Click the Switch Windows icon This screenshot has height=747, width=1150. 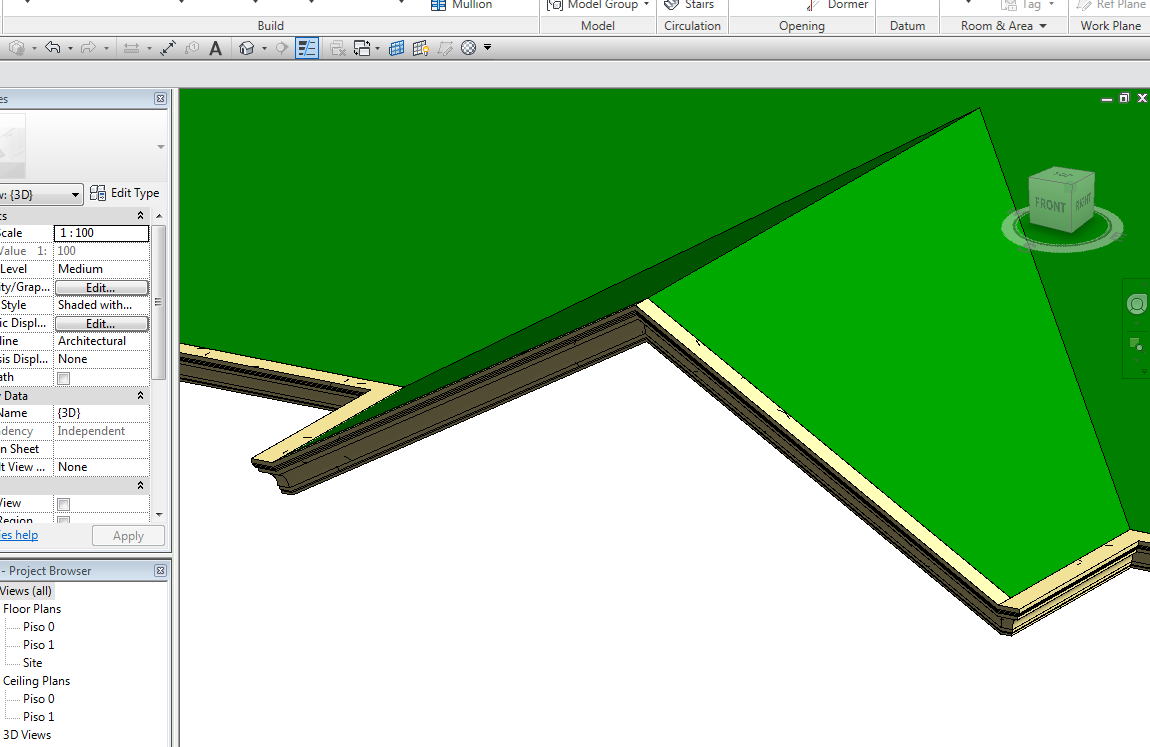point(363,48)
